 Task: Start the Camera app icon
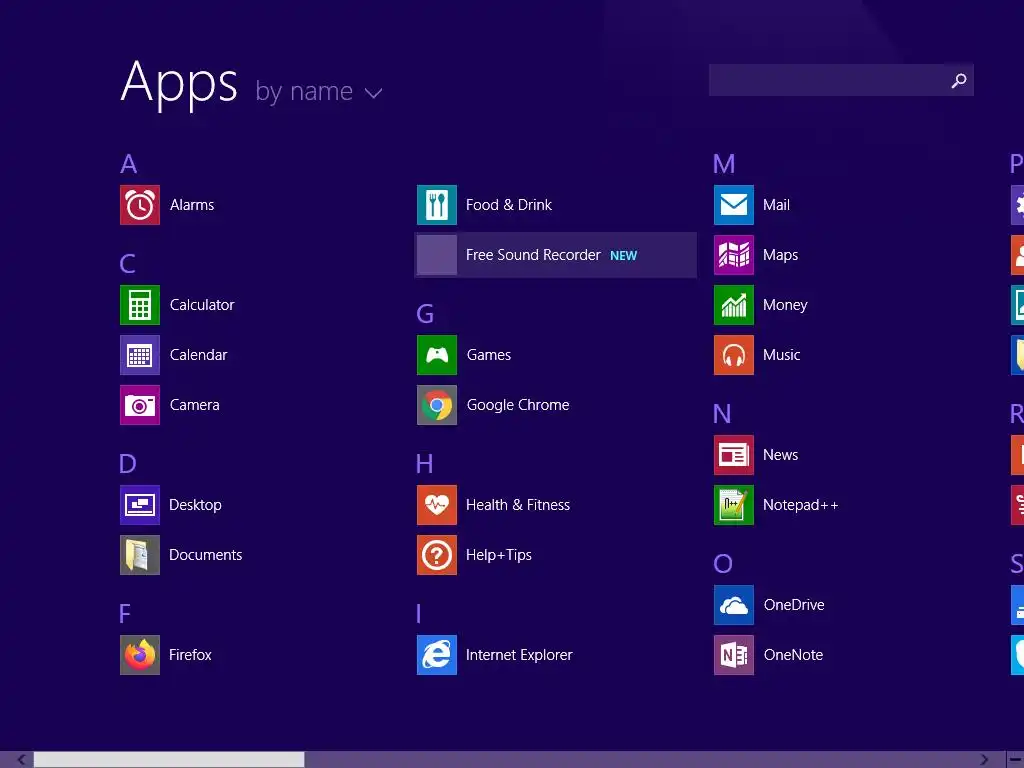(x=140, y=405)
